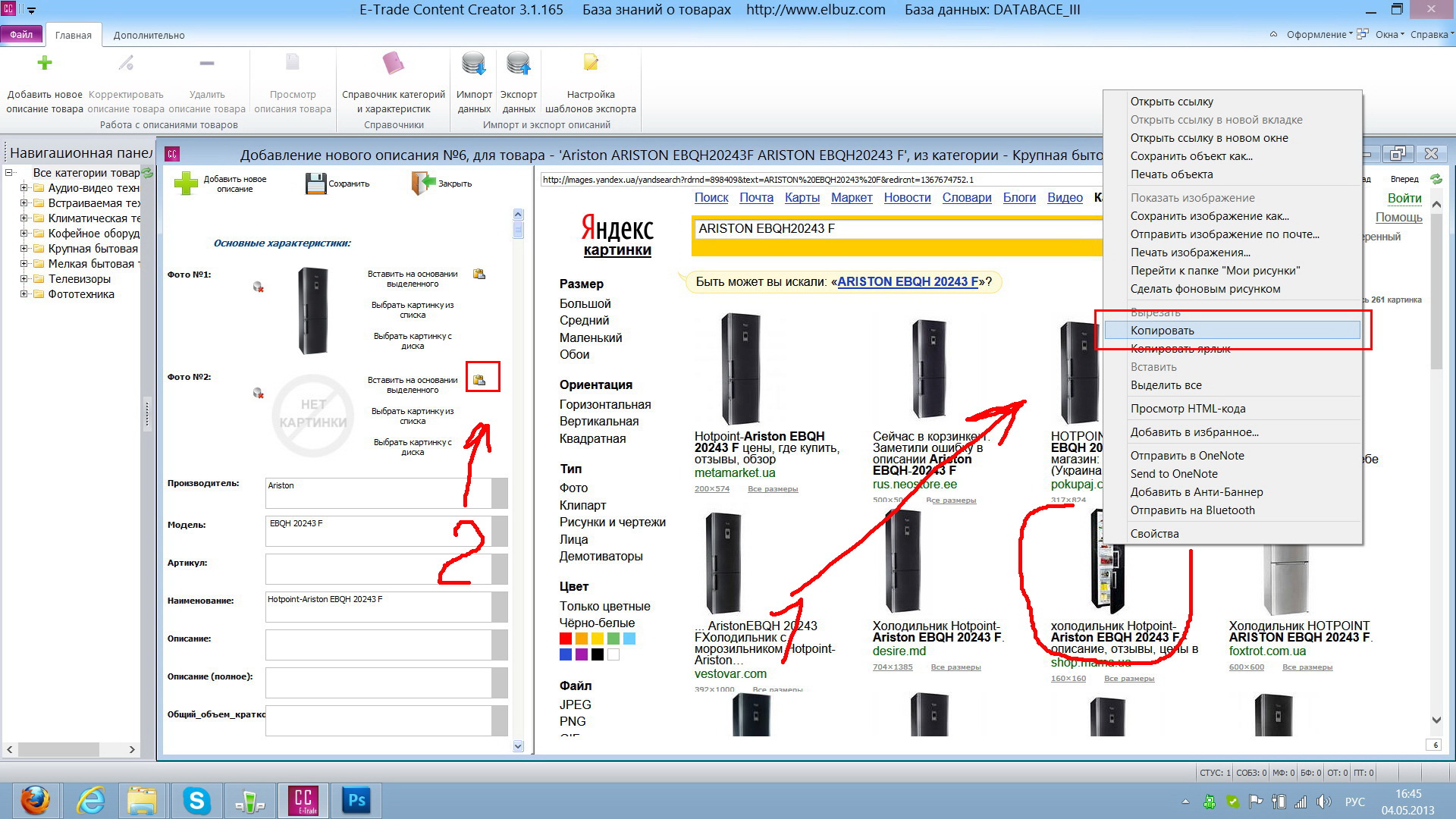1456x819 pixels.
Task: Choose Открыть ссылку в новом окне
Action: tap(1232, 138)
